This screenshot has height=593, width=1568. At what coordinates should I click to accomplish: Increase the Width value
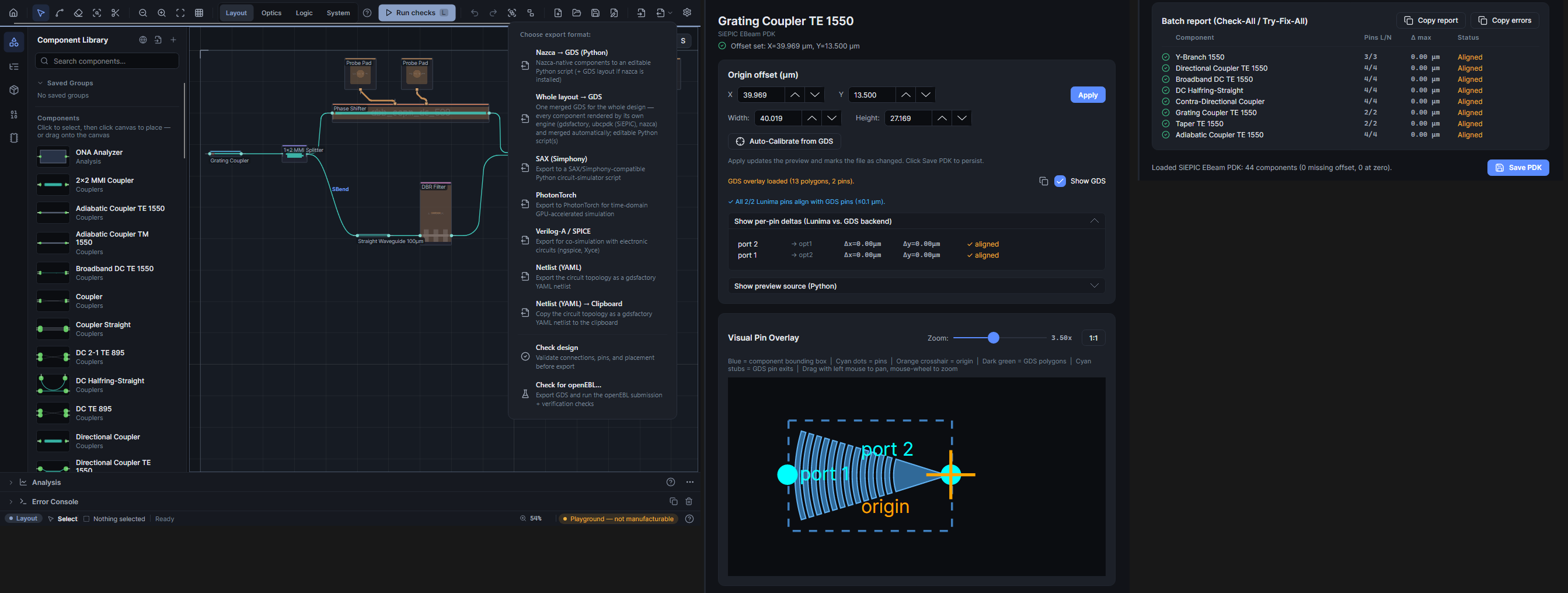(x=811, y=118)
